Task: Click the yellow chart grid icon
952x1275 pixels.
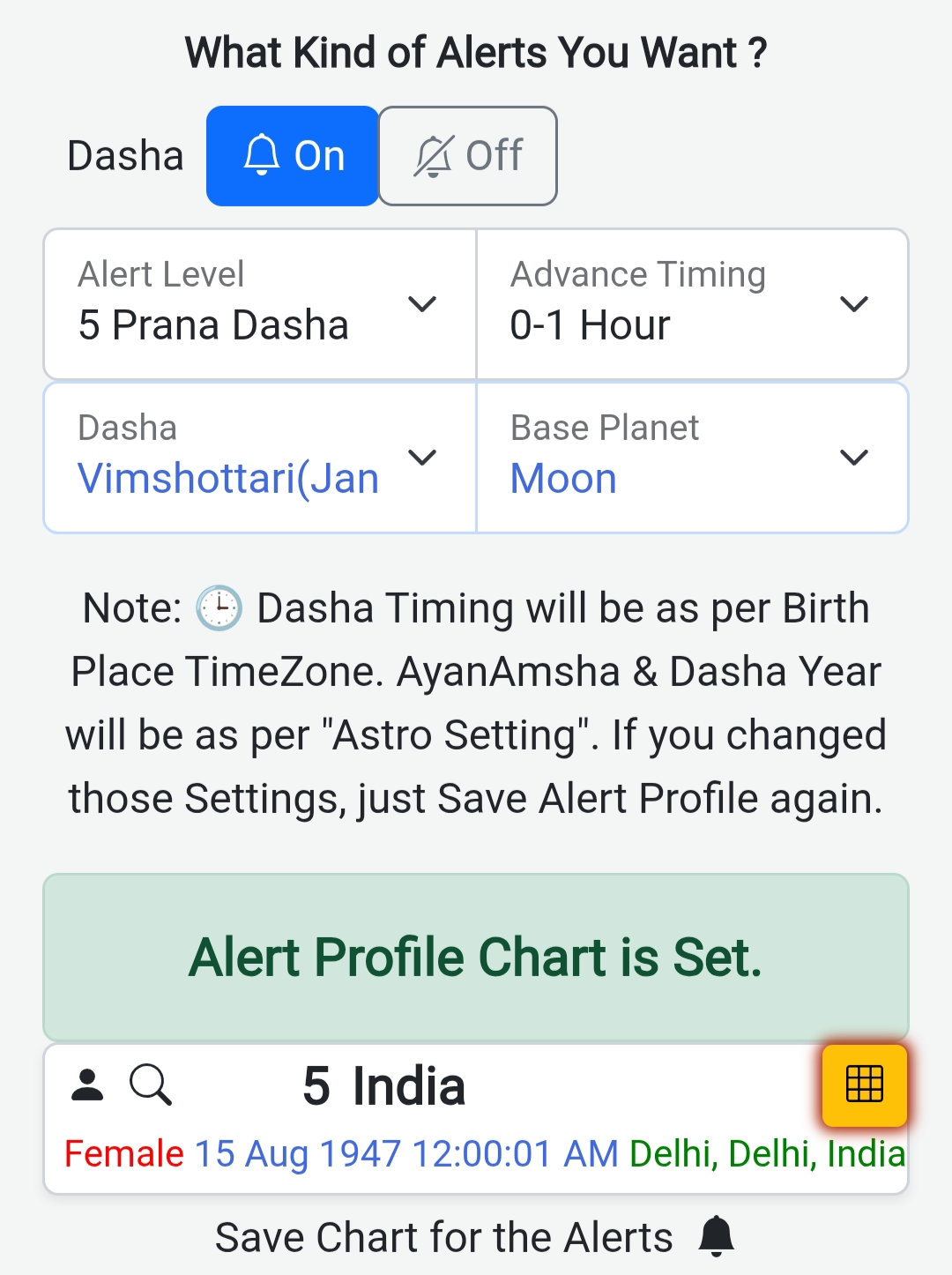Action: coord(864,1085)
